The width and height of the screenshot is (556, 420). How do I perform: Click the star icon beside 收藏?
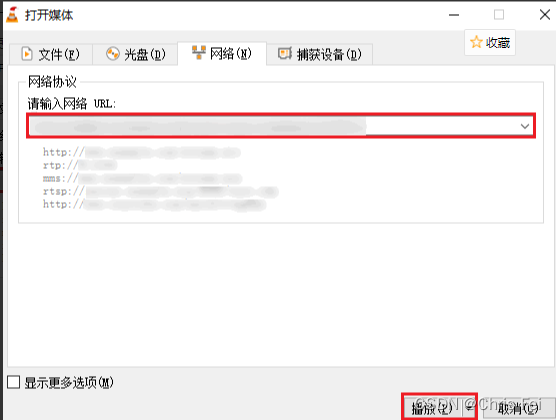click(476, 42)
